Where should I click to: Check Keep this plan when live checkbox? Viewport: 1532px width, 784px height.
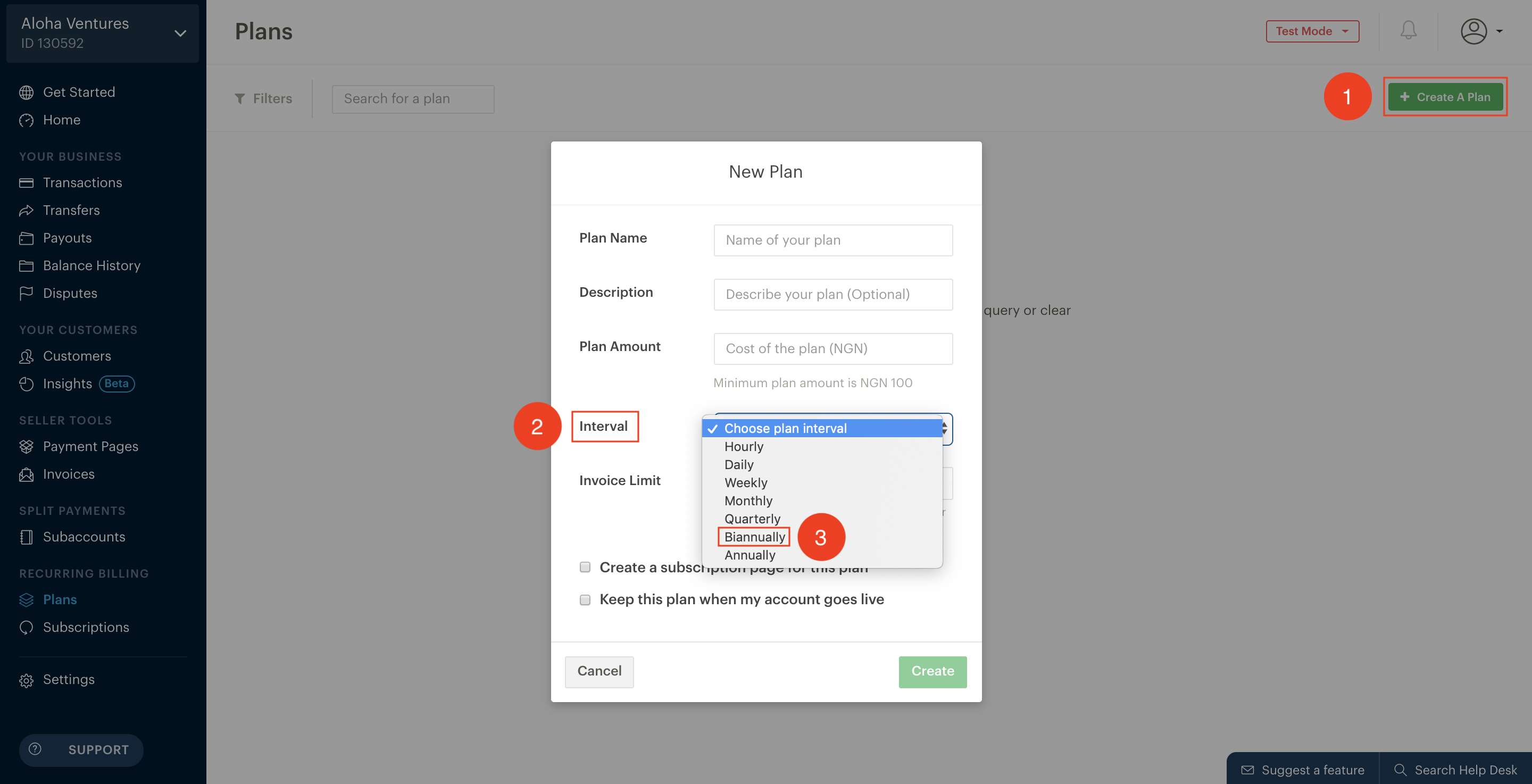(x=585, y=599)
